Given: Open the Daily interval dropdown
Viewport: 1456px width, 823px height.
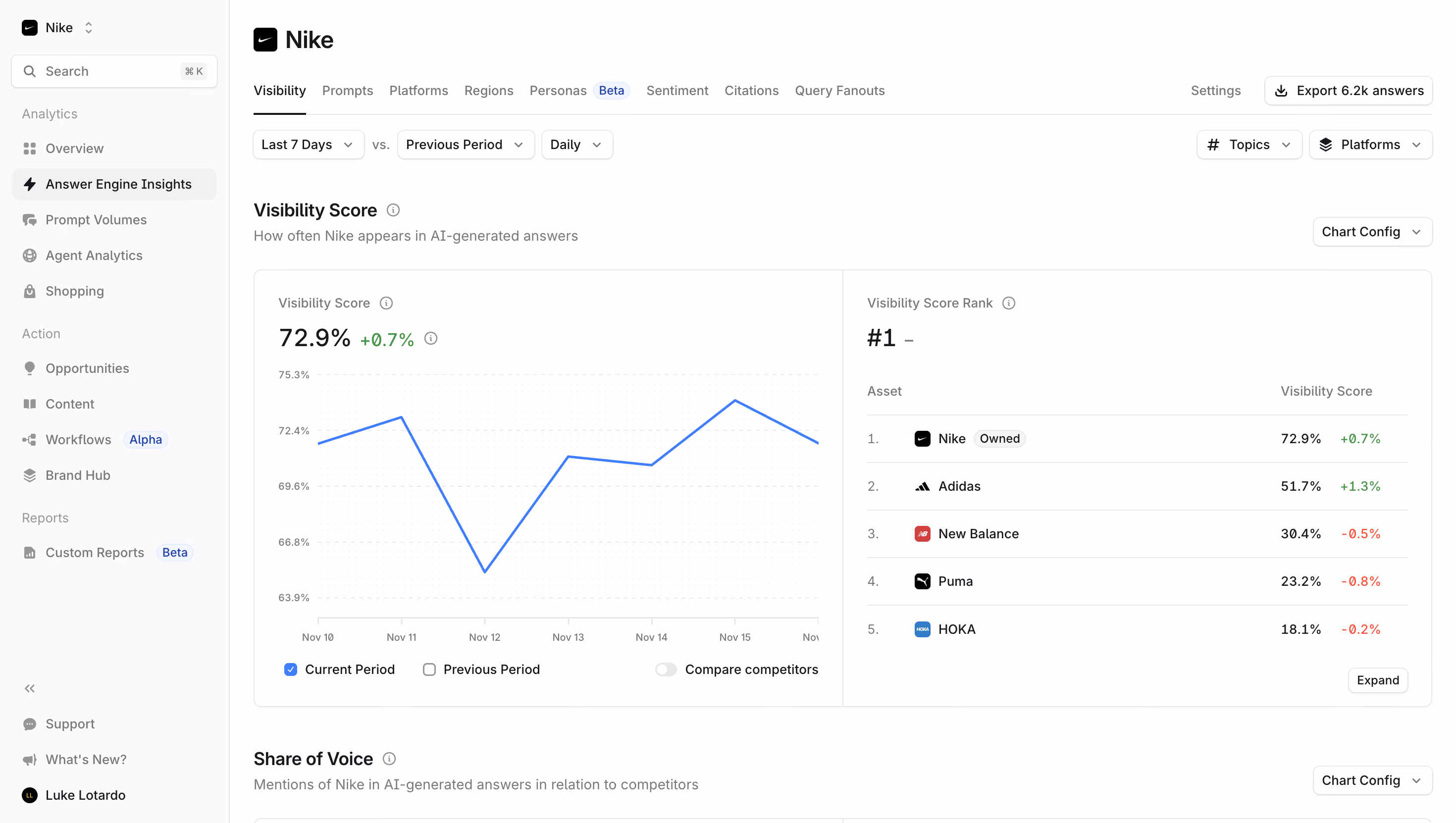Looking at the screenshot, I should click(x=576, y=145).
